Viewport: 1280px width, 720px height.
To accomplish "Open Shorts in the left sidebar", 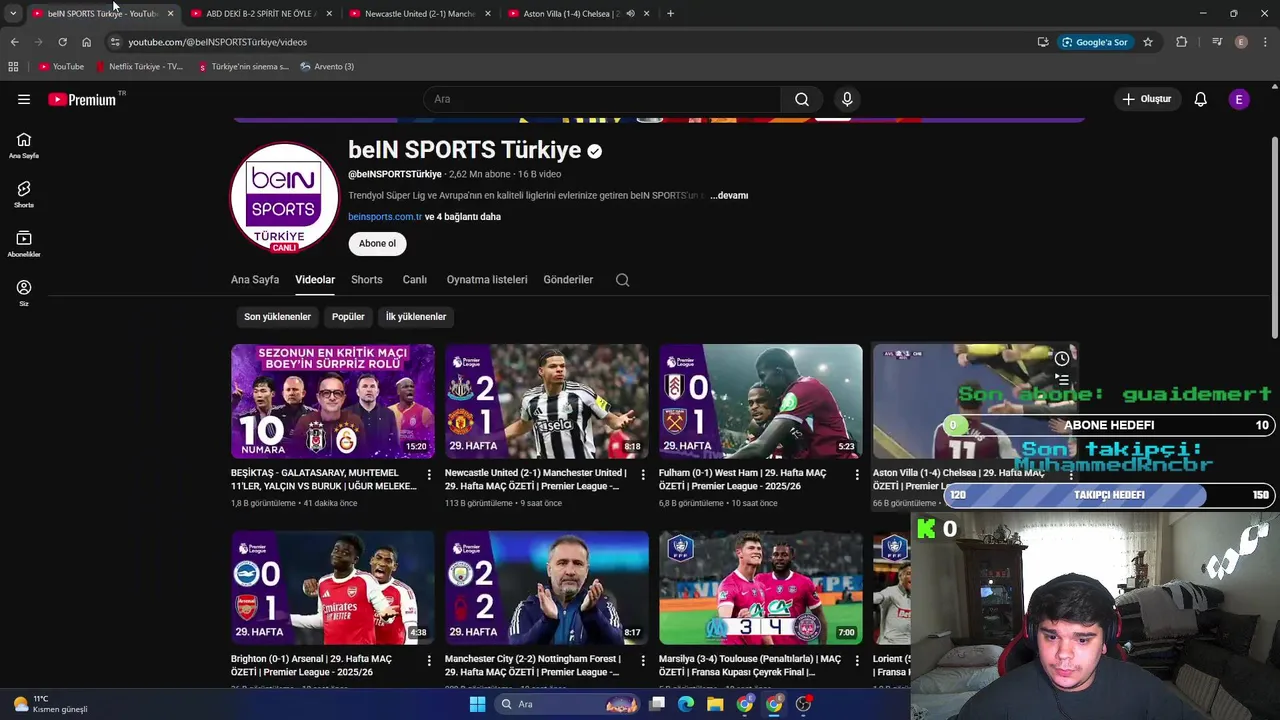I will click(x=24, y=195).
